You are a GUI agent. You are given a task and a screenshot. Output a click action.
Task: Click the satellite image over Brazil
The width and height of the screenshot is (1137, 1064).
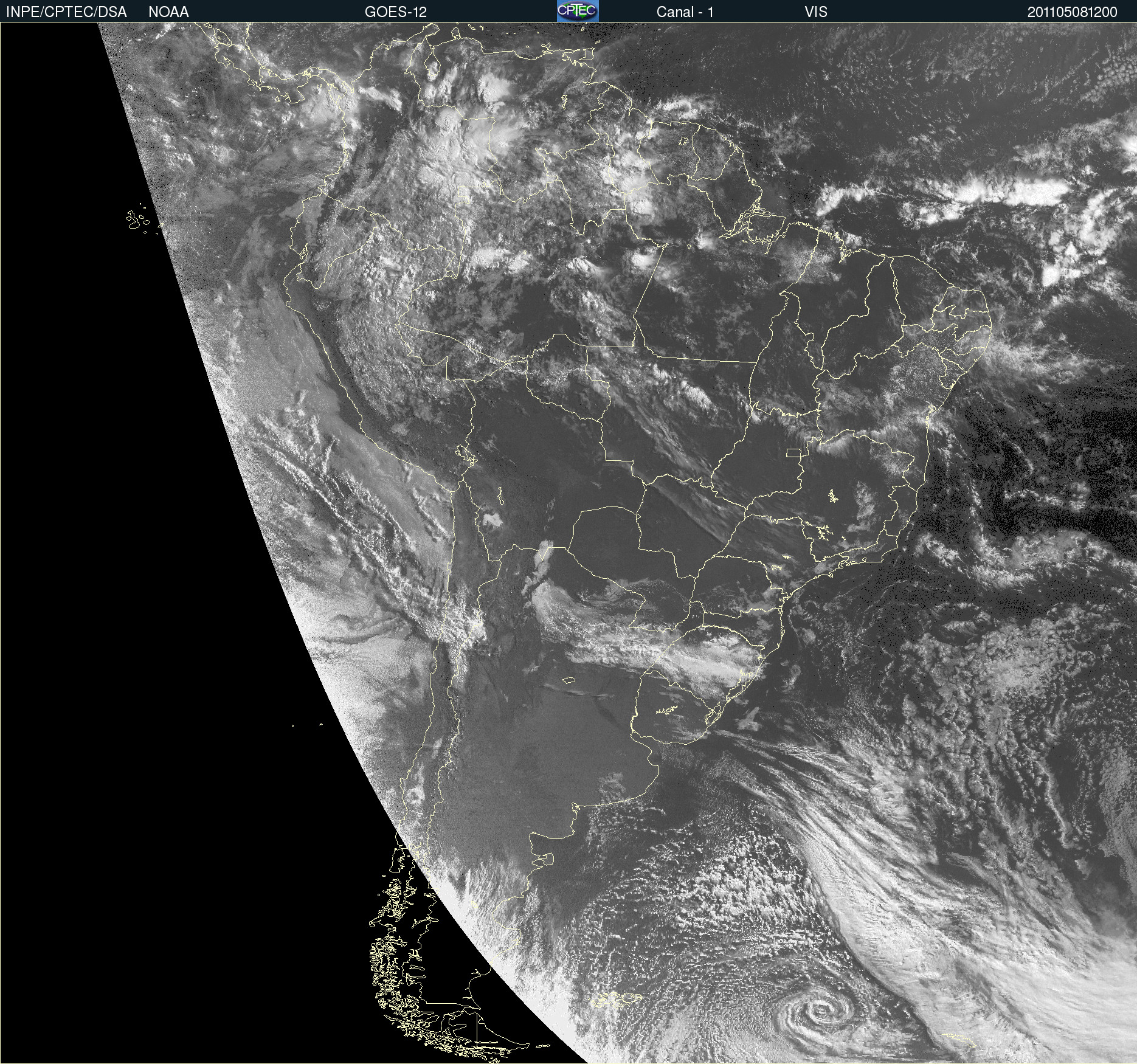pos(568,543)
